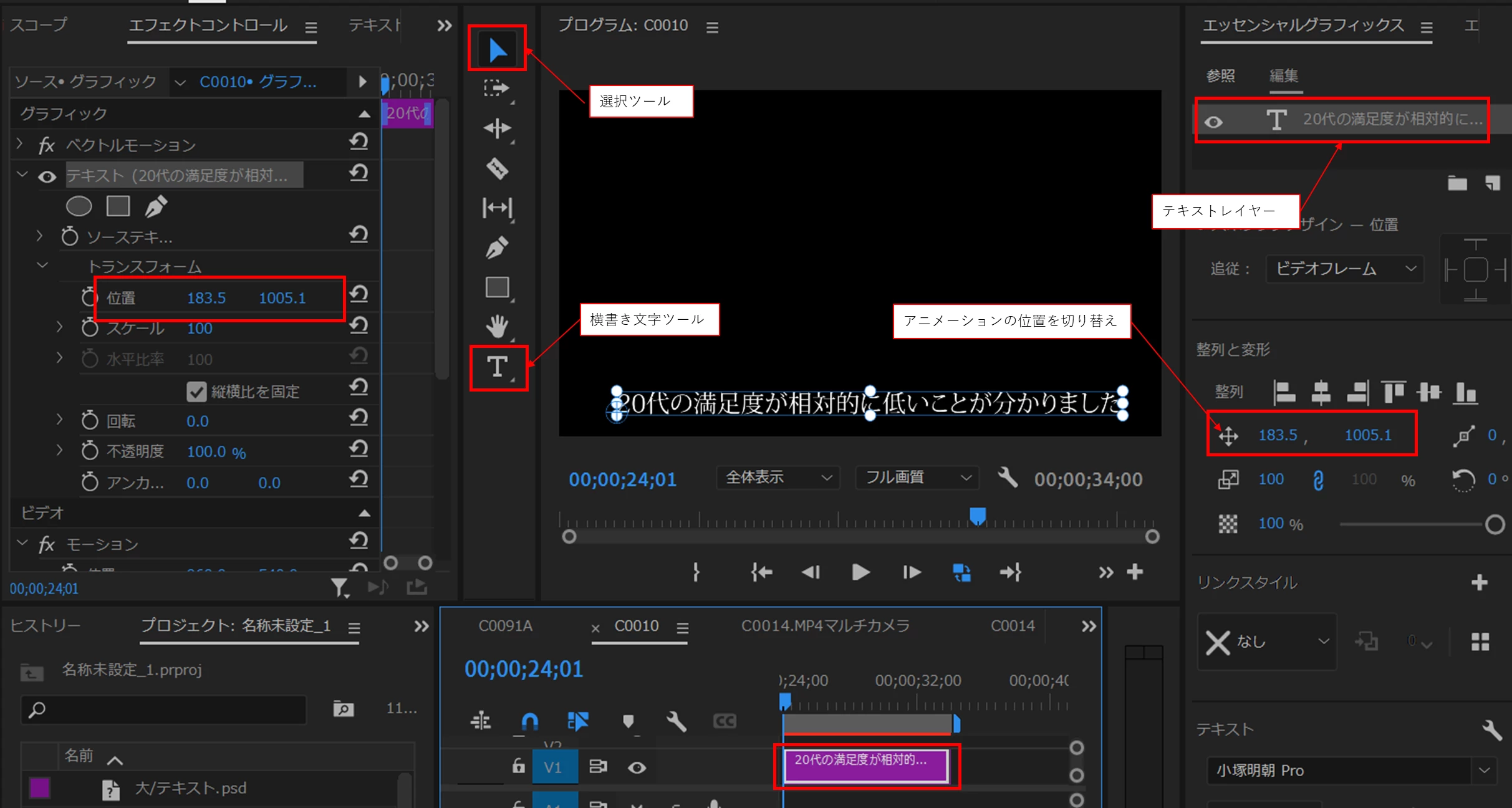Viewport: 1512px width, 808px height.
Task: Click the wrench settings icon in Program monitor
Action: pos(1008,478)
